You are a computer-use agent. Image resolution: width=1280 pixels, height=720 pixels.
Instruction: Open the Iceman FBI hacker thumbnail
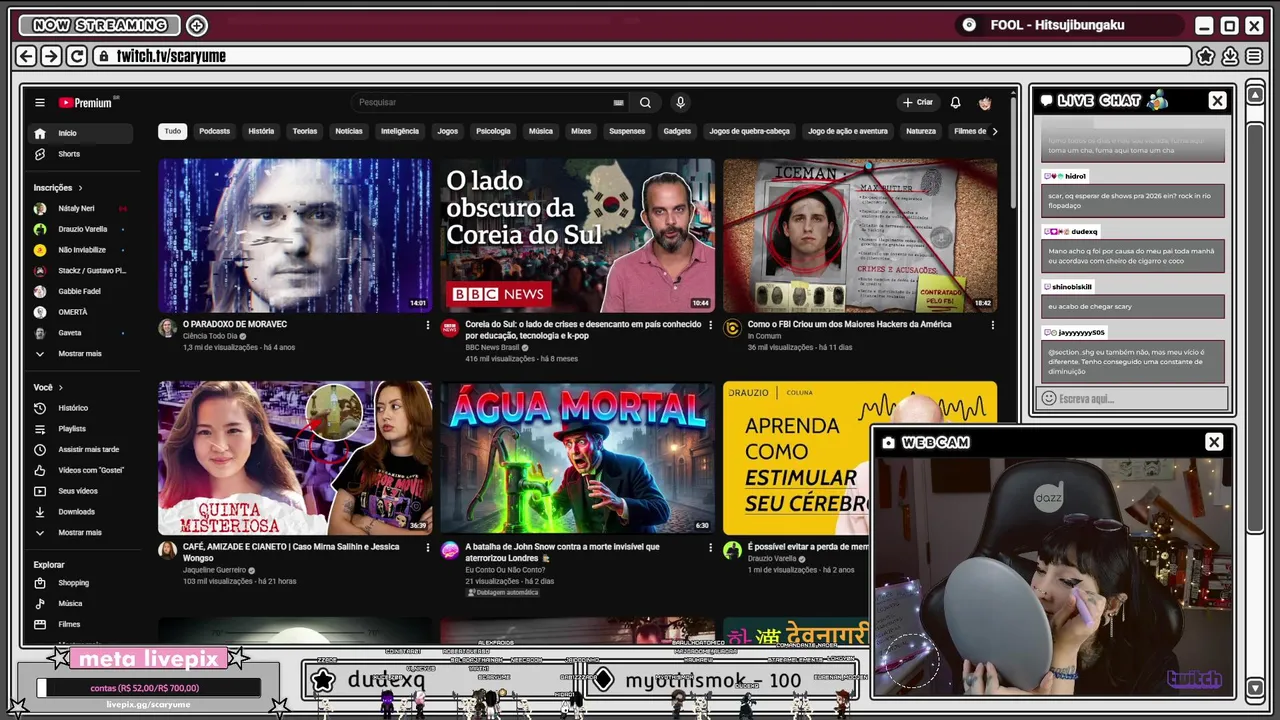click(x=860, y=235)
